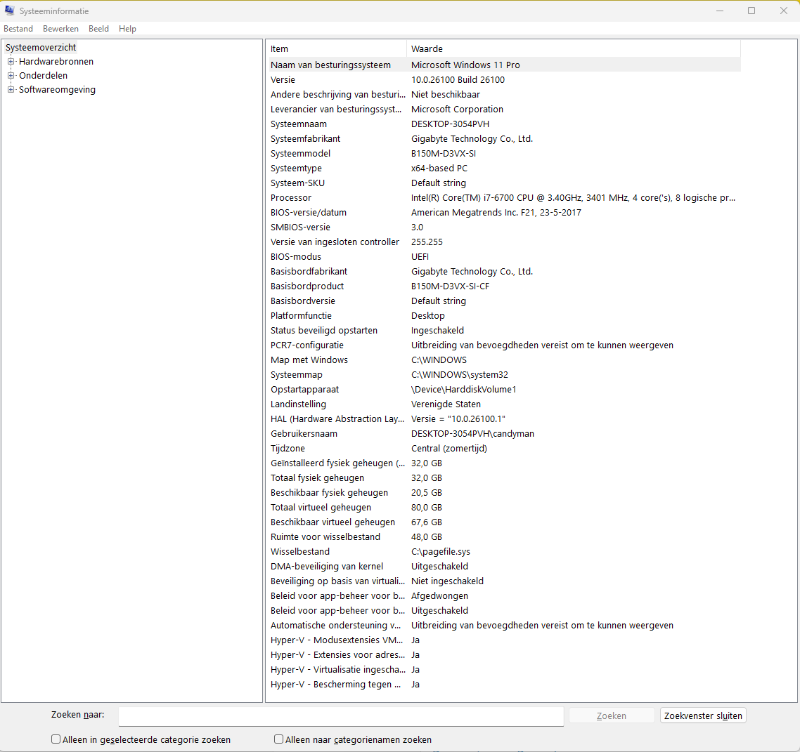Click the DESKTOP-3054PVH\candyman value
The width and height of the screenshot is (800, 752).
pos(472,434)
